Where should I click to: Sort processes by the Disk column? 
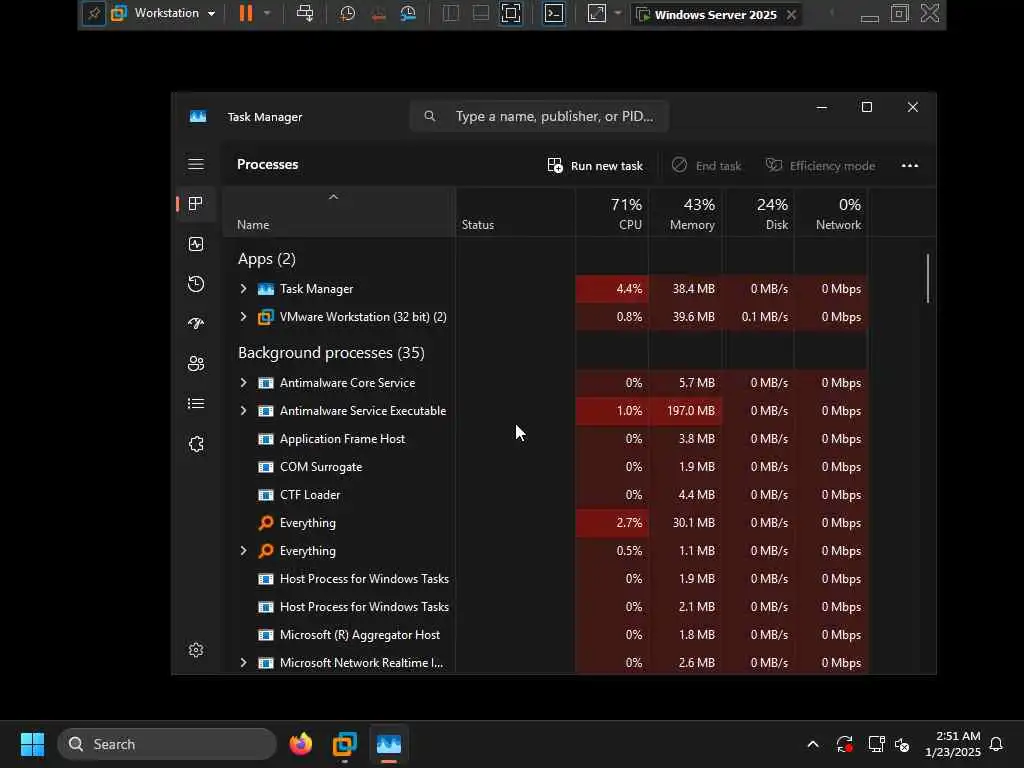[x=758, y=212]
